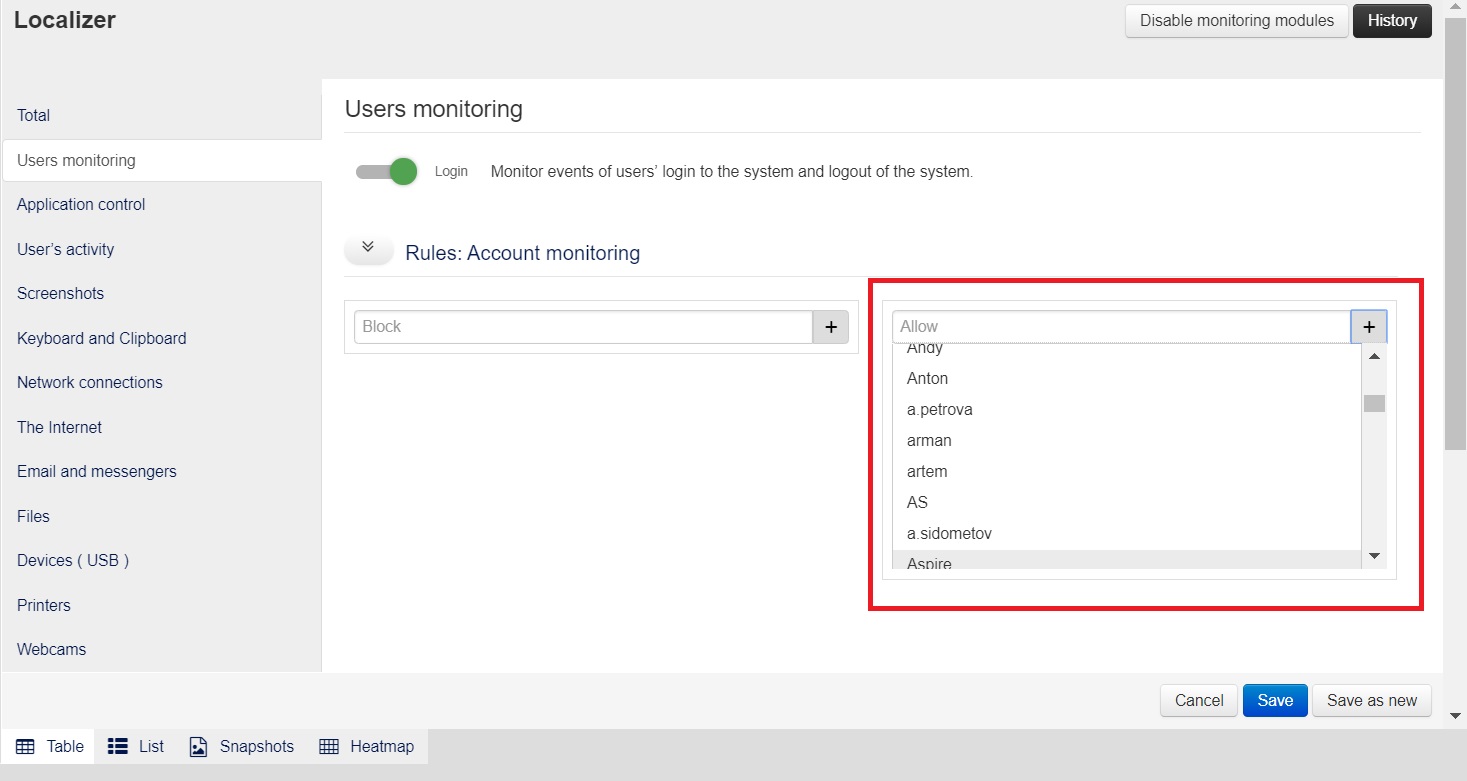Open the History panel
Viewport: 1467px width, 781px height.
click(x=1391, y=21)
